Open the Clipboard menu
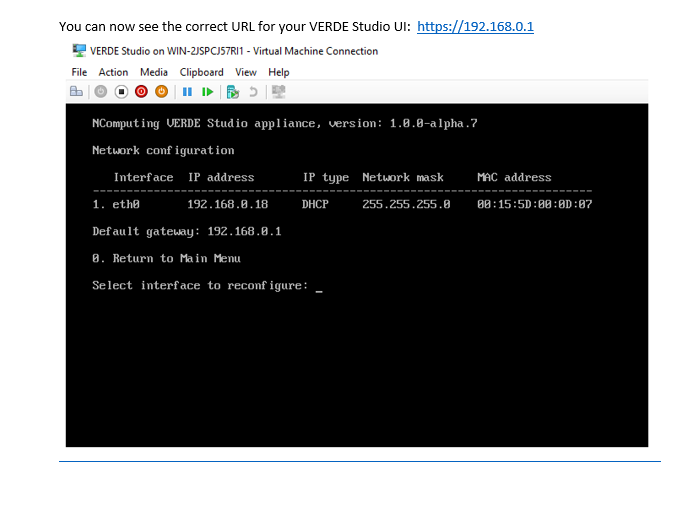Screen dimensions: 685x507 pos(201,72)
